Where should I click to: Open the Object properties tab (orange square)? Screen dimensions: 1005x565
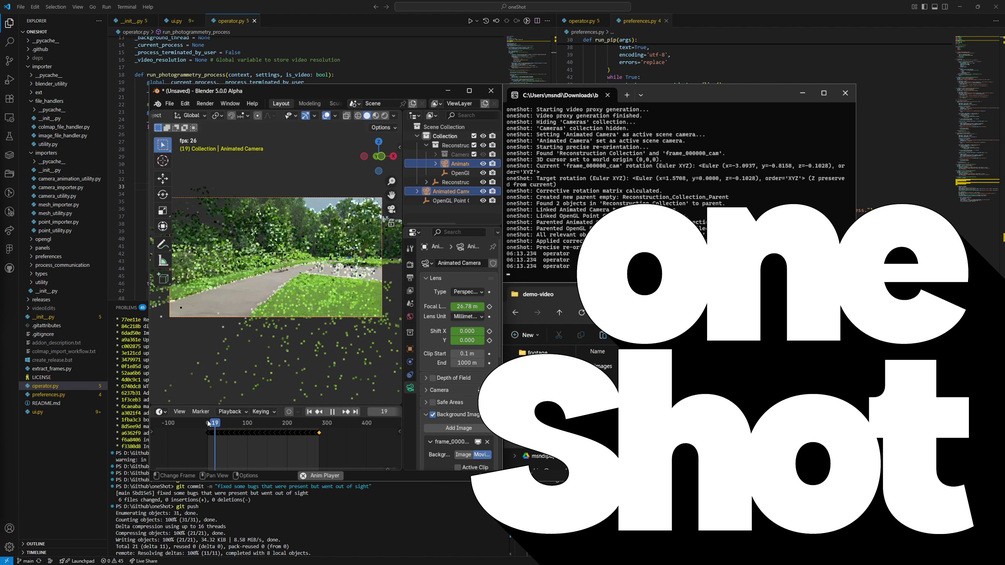click(x=410, y=349)
